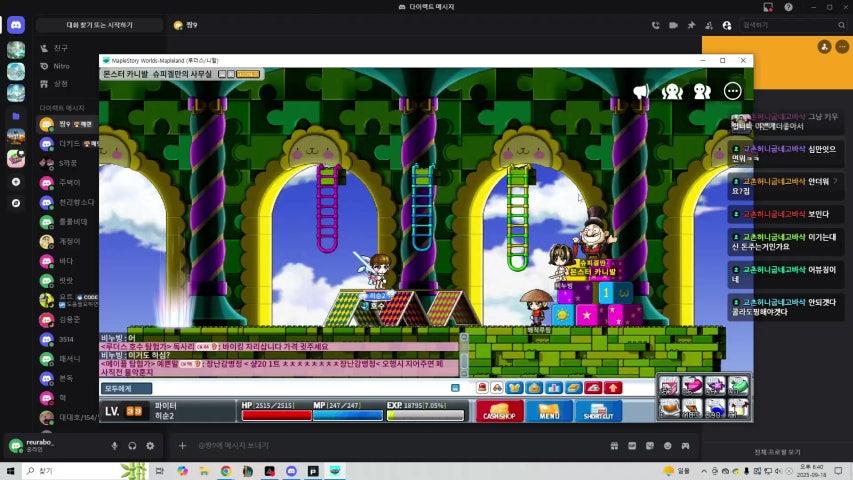Toggle headphone deafen in Discord user panel
The width and height of the screenshot is (853, 480).
[x=132, y=446]
